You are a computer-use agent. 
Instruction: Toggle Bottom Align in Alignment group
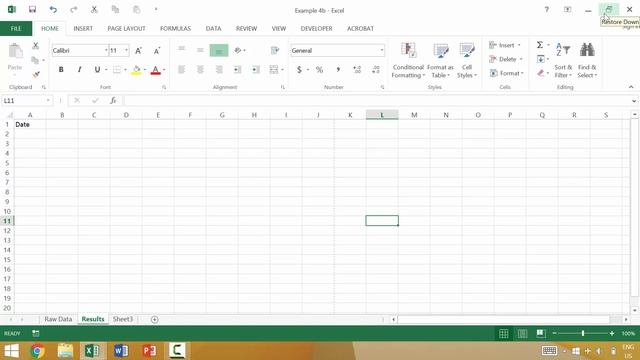tap(219, 50)
